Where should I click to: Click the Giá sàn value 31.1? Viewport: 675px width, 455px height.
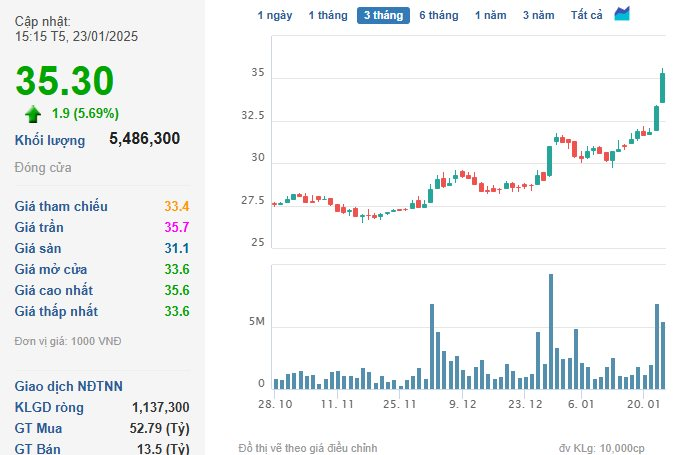tap(176, 248)
